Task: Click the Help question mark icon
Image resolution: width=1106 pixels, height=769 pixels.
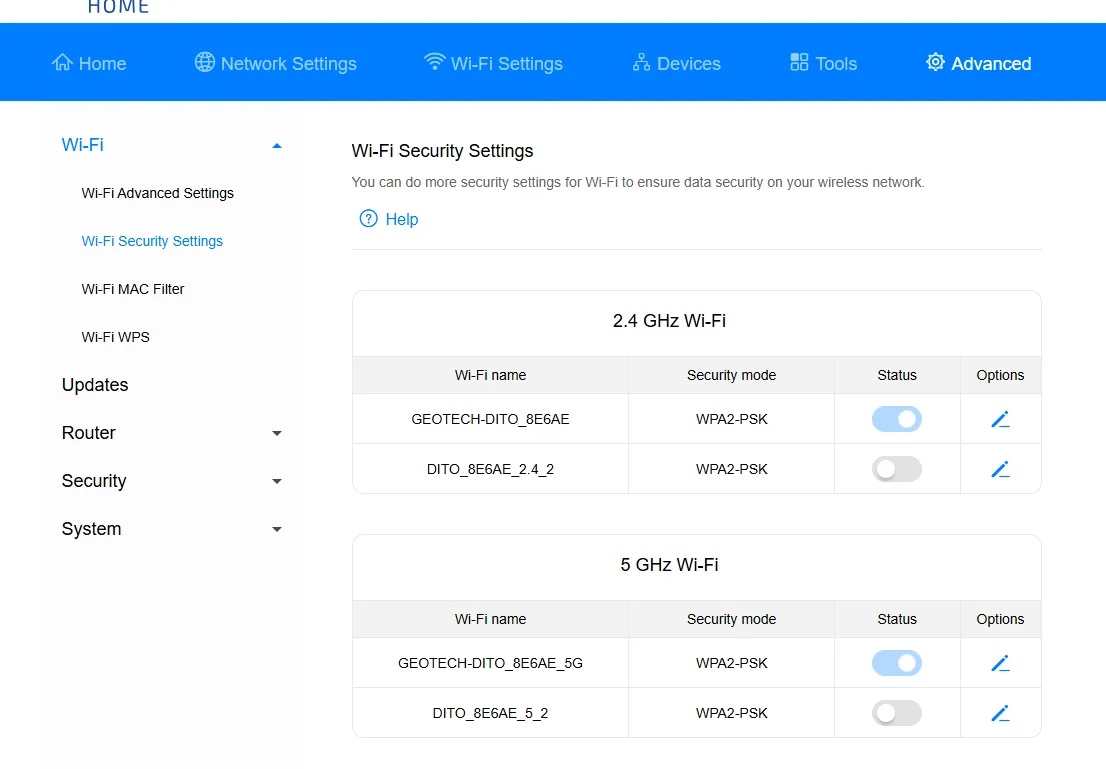Action: pos(368,219)
